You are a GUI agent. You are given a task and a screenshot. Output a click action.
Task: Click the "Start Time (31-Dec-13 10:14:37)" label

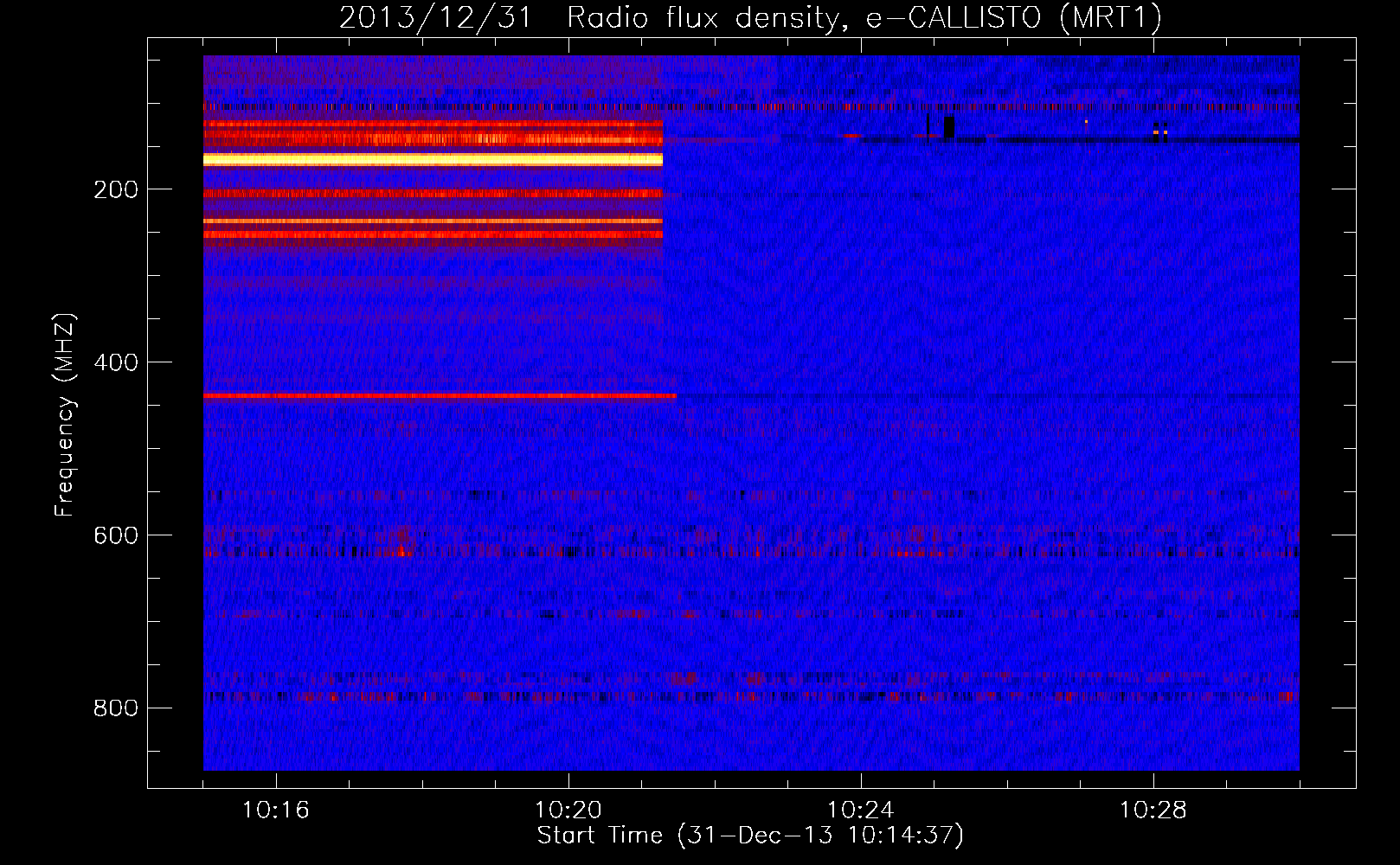pos(750,835)
